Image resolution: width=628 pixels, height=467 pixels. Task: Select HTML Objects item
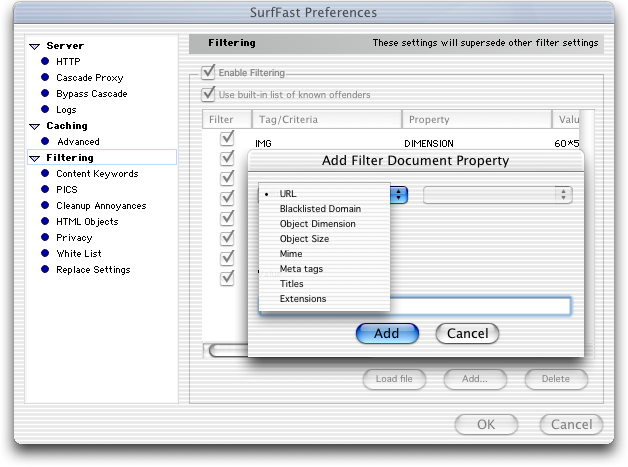(x=87, y=222)
